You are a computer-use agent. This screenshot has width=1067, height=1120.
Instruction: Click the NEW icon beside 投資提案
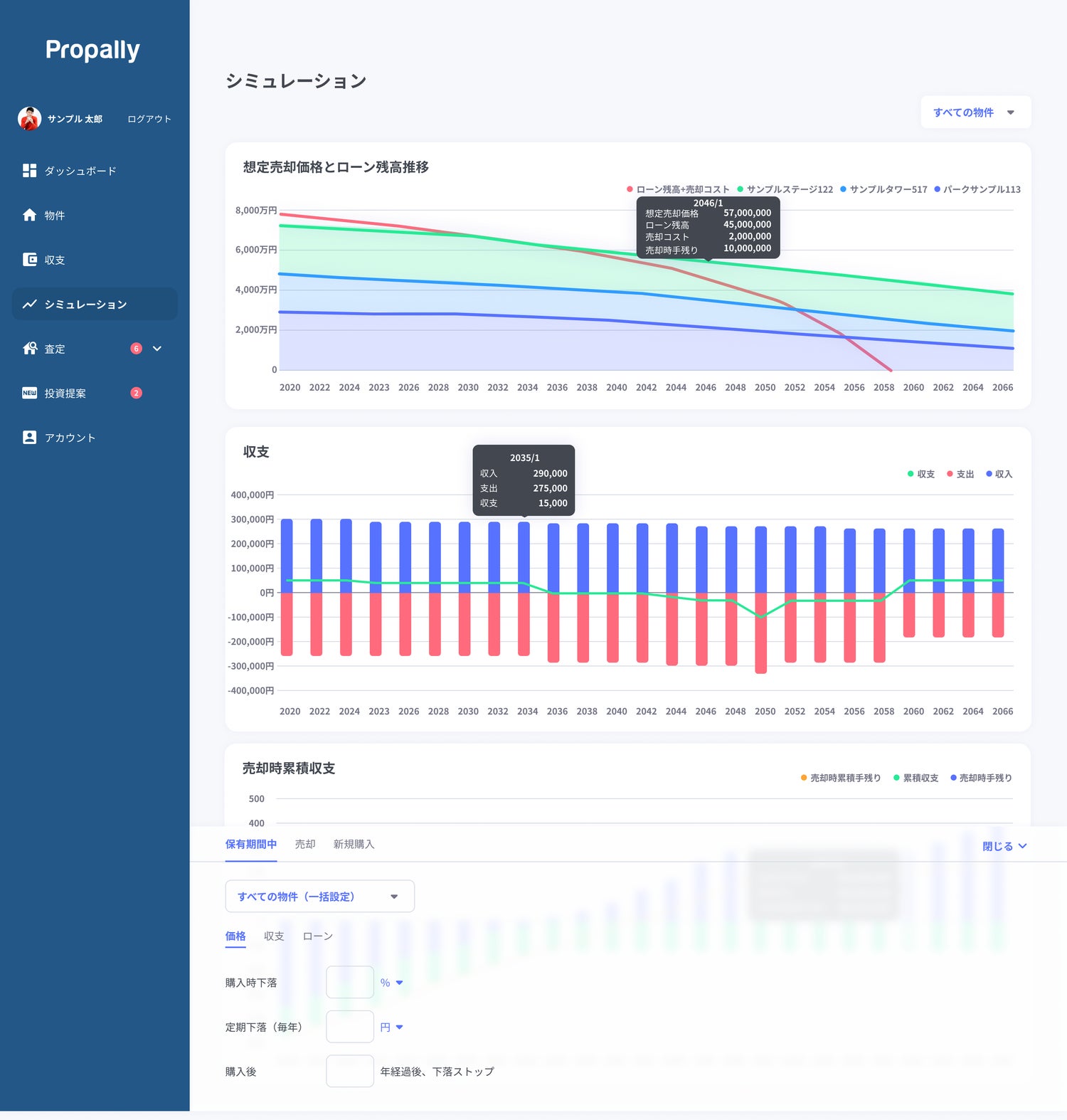[29, 393]
